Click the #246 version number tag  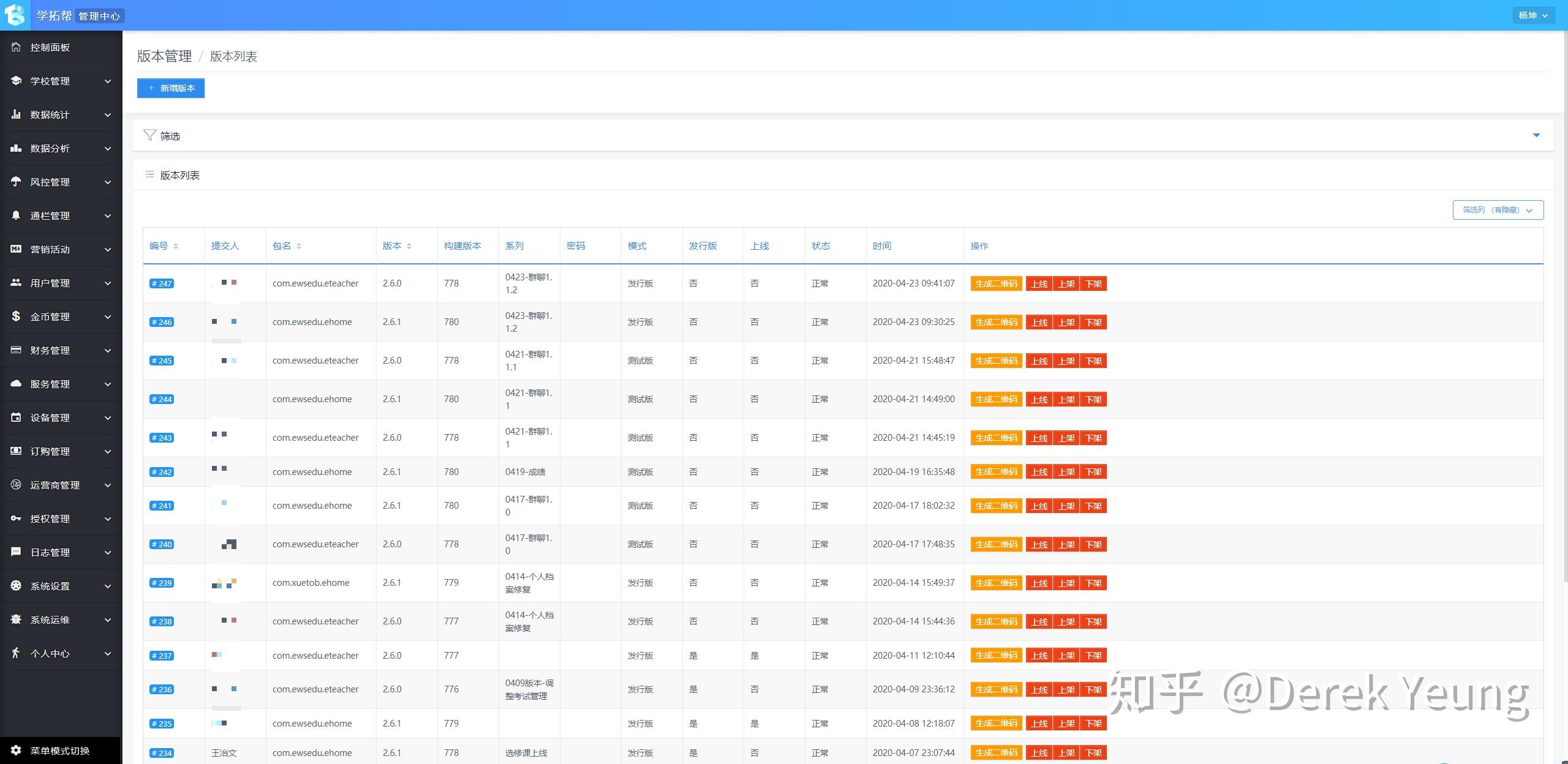click(x=162, y=322)
